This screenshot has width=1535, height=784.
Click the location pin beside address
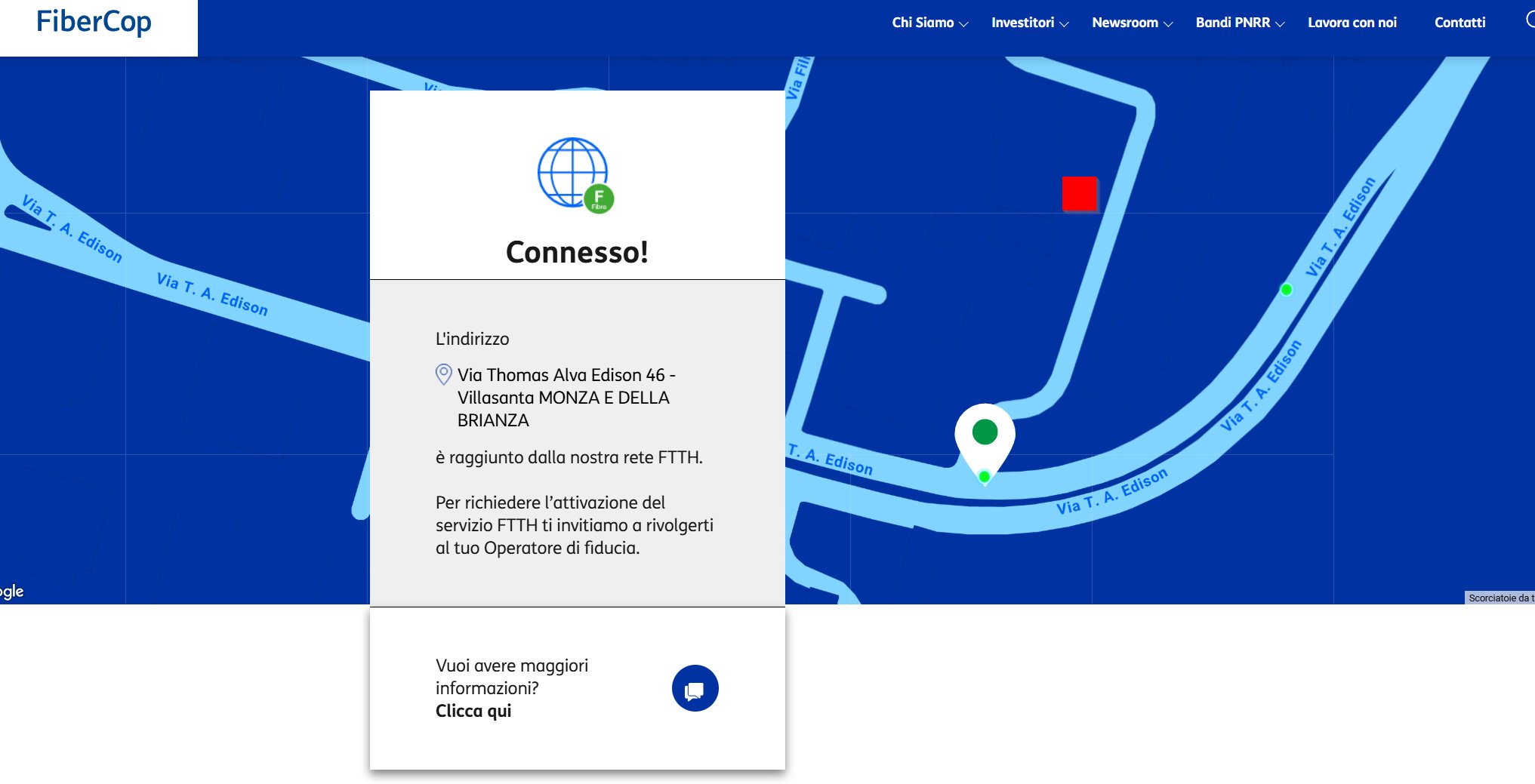tap(444, 374)
